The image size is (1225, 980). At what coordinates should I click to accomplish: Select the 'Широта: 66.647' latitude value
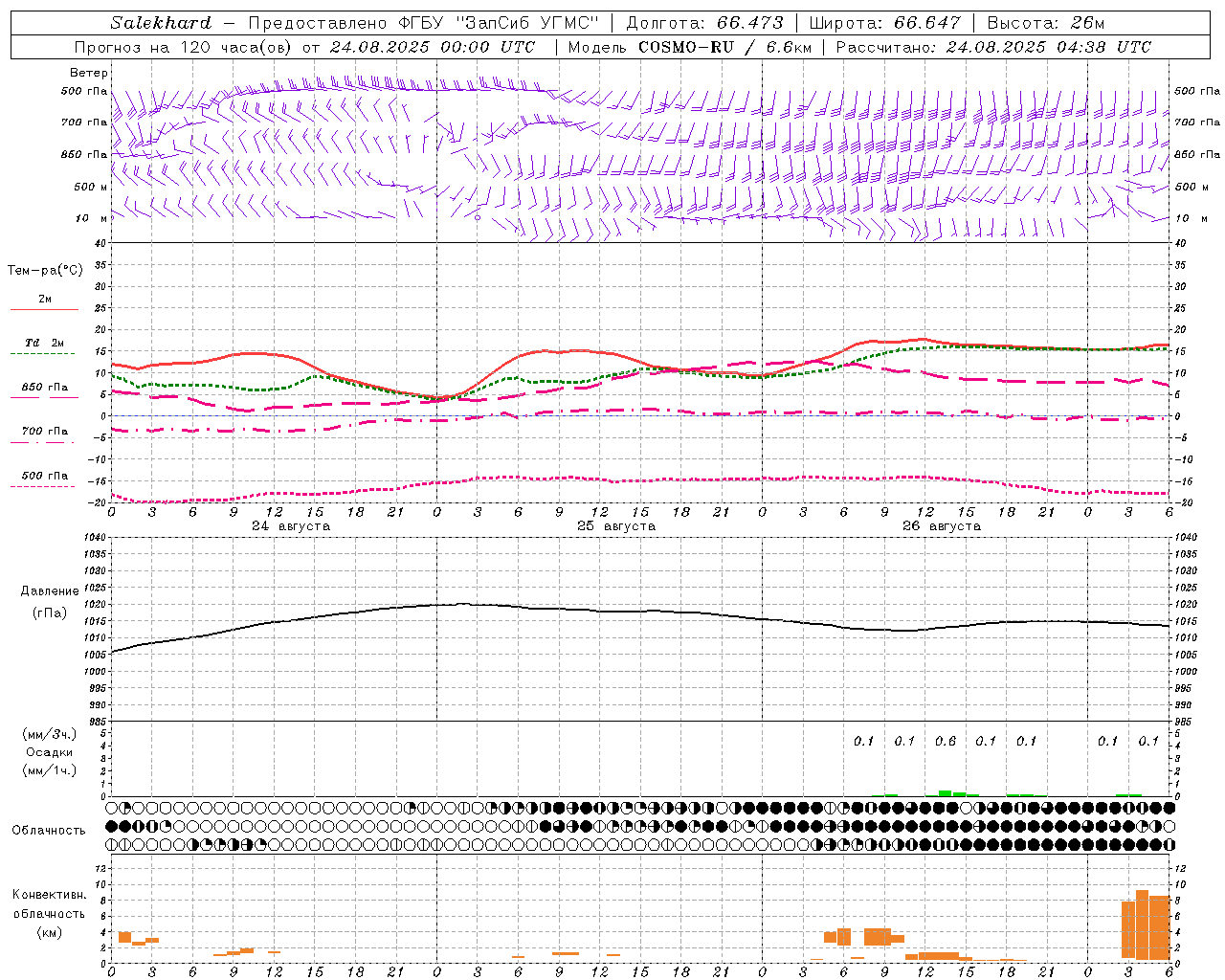884,23
